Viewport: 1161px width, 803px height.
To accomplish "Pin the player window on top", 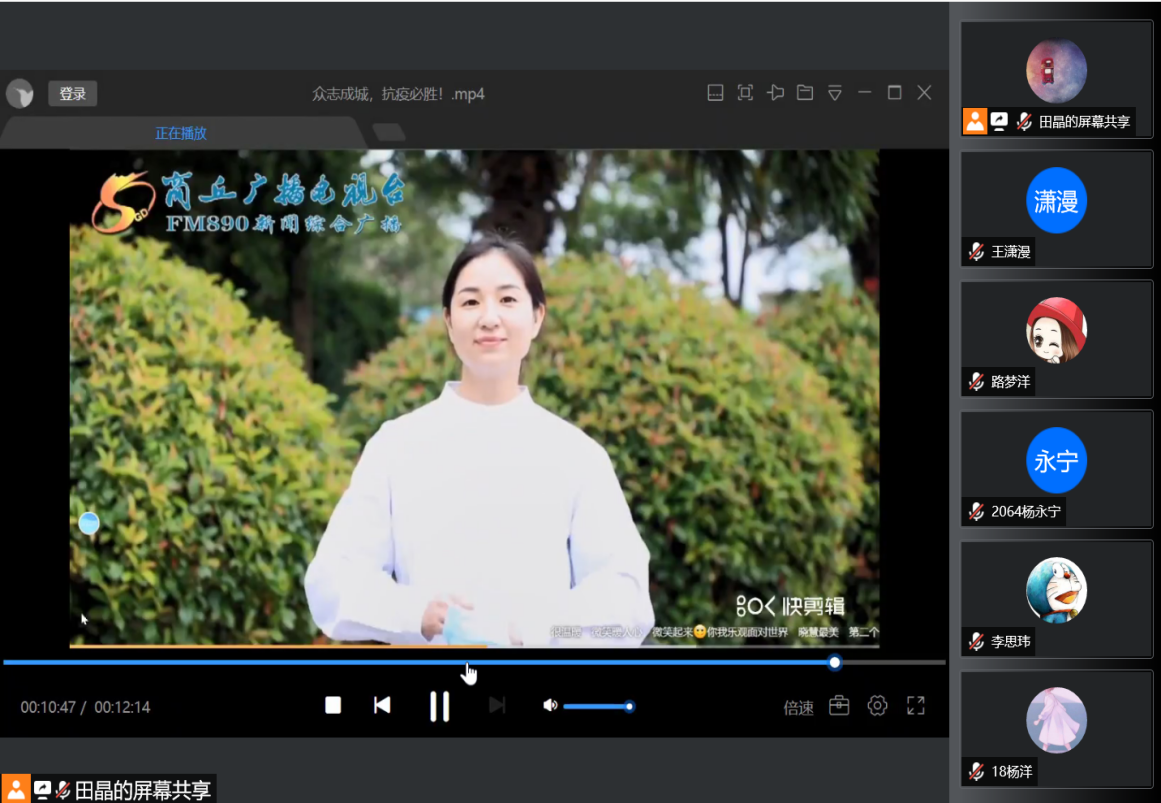I will click(775, 93).
